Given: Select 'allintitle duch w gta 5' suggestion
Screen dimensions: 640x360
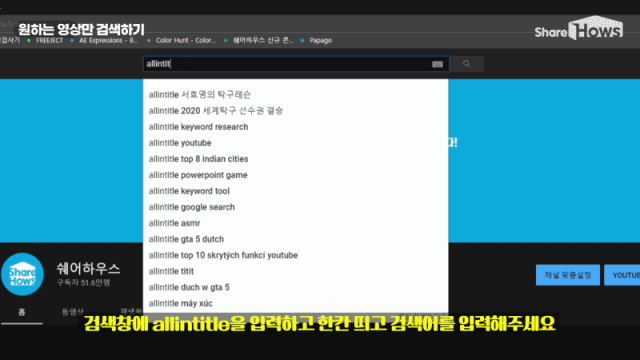Looking at the screenshot, I should [x=296, y=287].
